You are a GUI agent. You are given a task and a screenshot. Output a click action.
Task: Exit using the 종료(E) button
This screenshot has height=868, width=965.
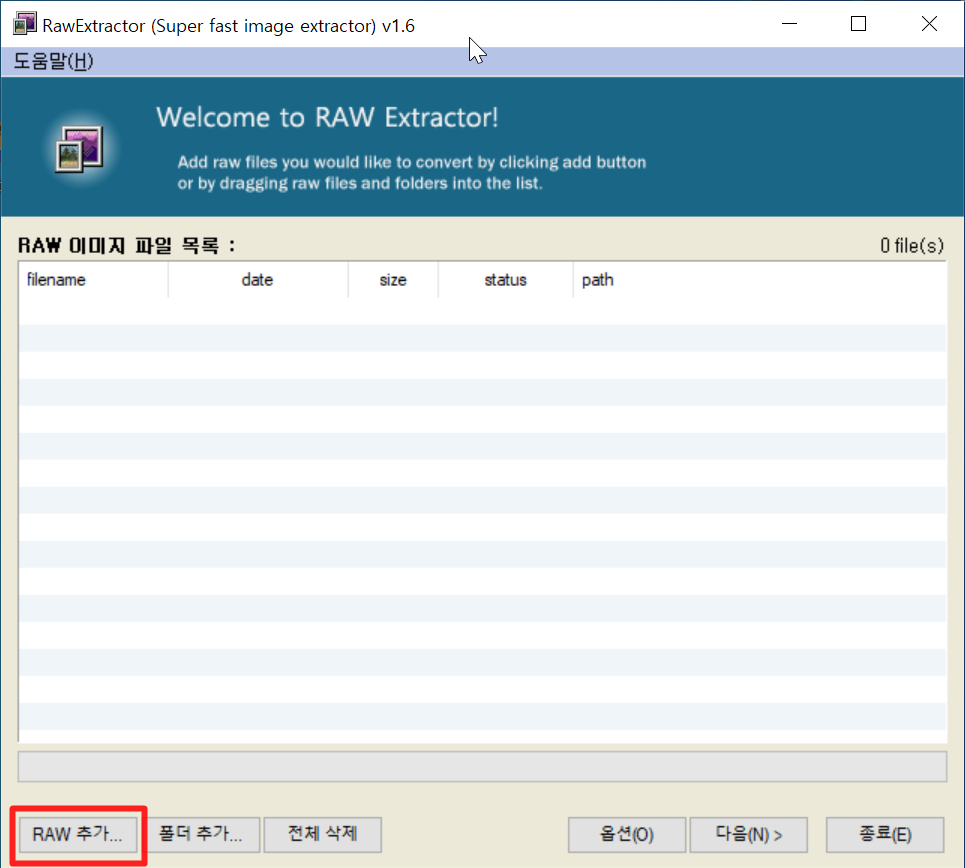[885, 834]
